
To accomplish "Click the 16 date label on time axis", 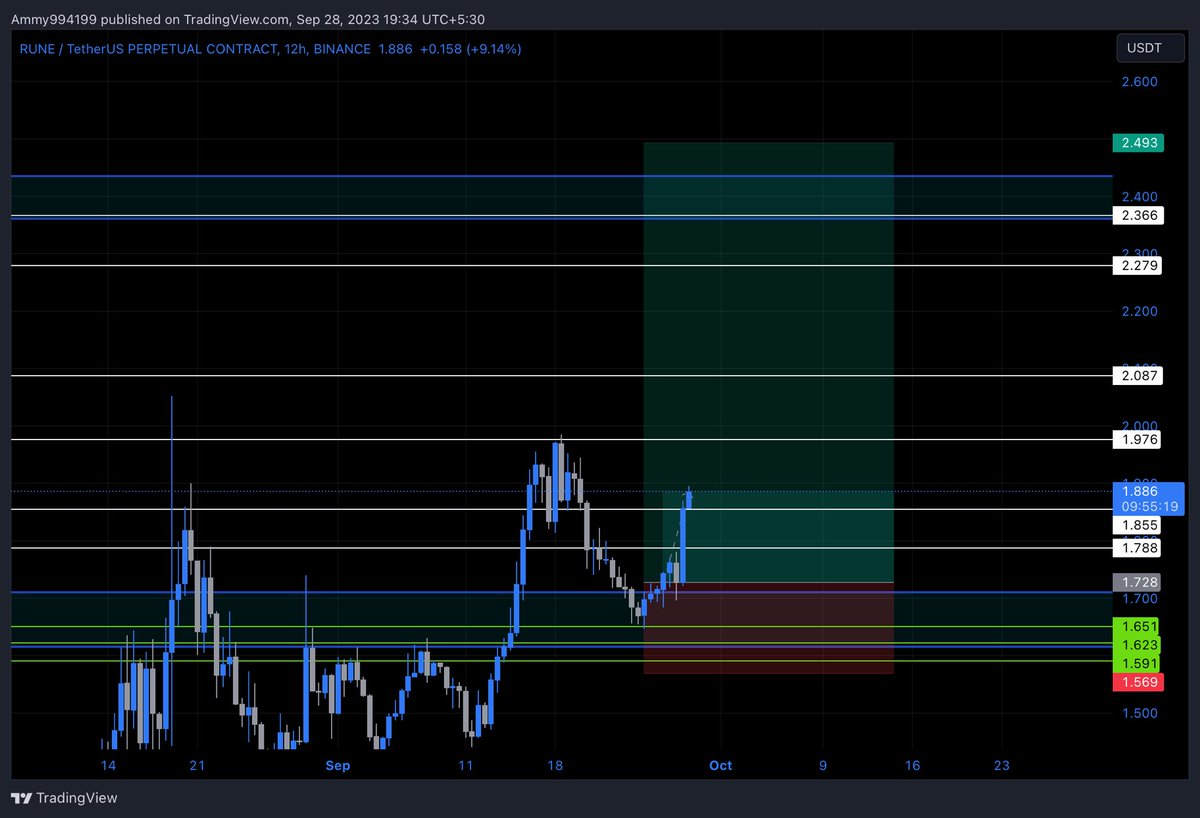I will click(x=913, y=766).
